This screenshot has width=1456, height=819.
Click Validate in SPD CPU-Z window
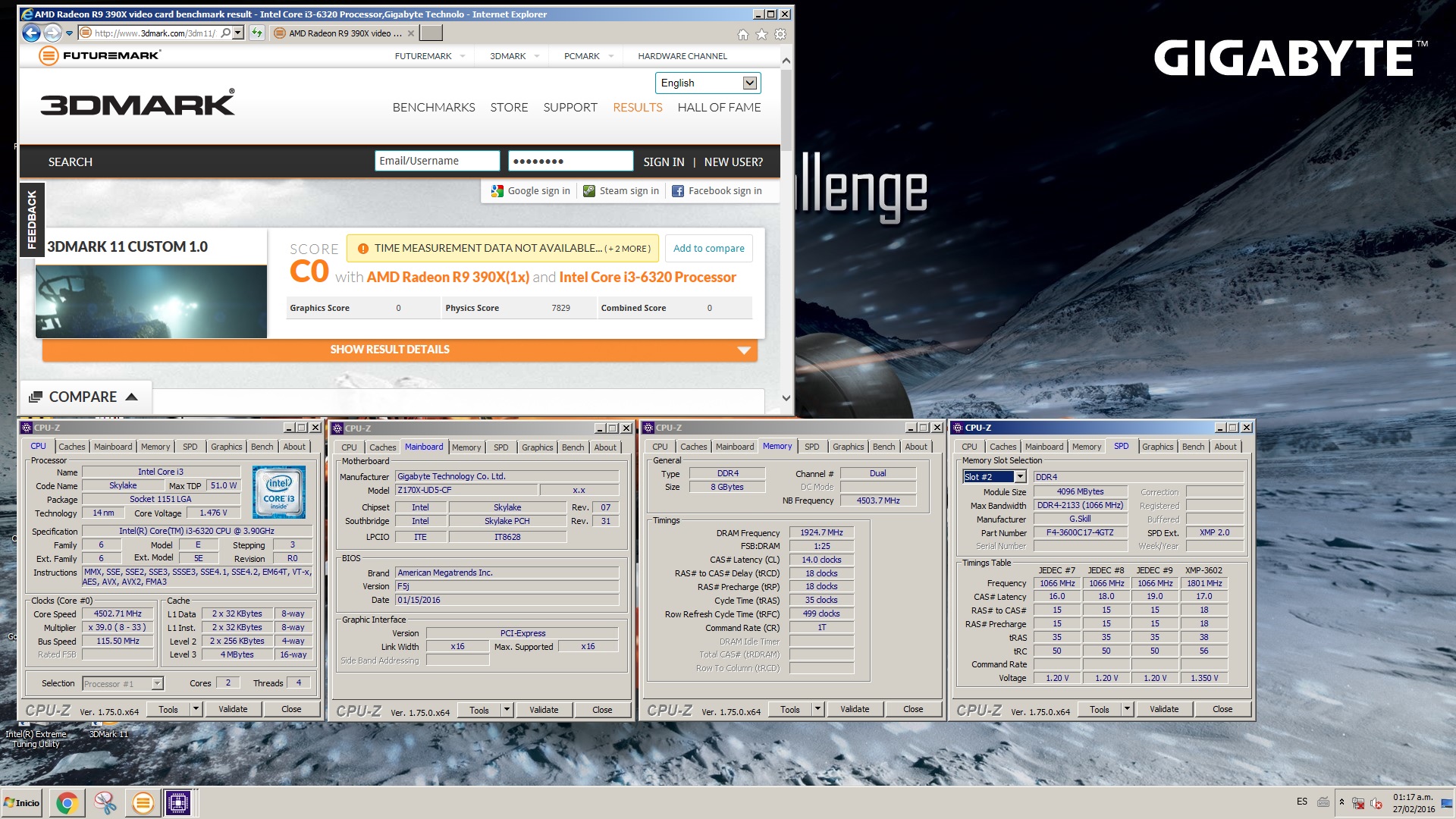click(1164, 709)
